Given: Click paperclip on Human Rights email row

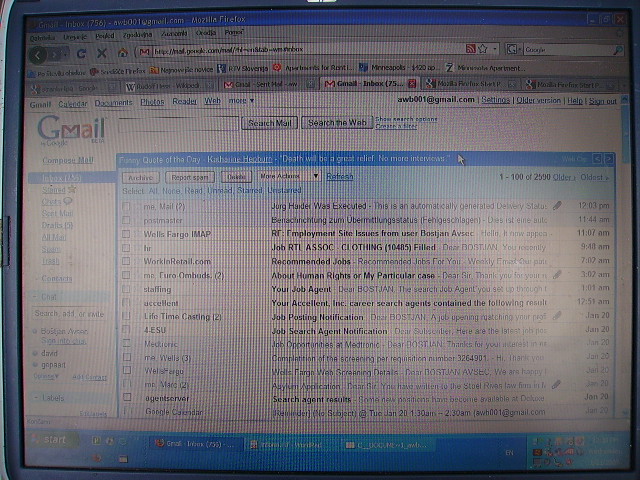Looking at the screenshot, I should 557,274.
